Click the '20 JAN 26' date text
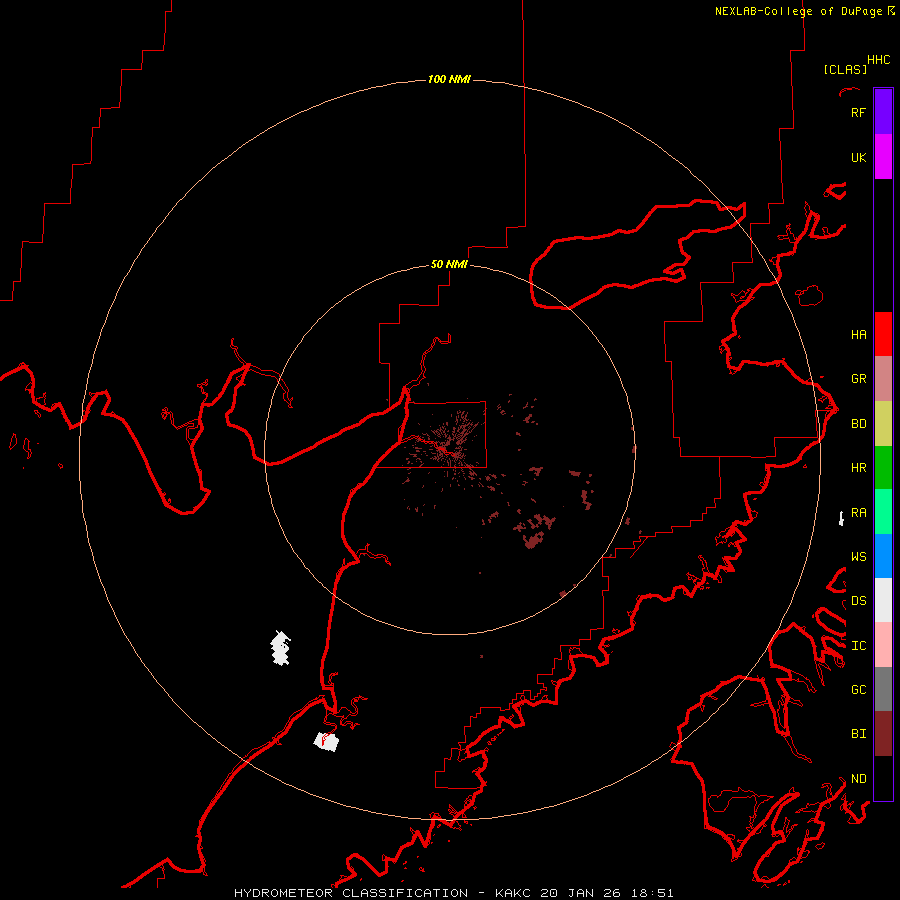The height and width of the screenshot is (900, 900). point(581,893)
